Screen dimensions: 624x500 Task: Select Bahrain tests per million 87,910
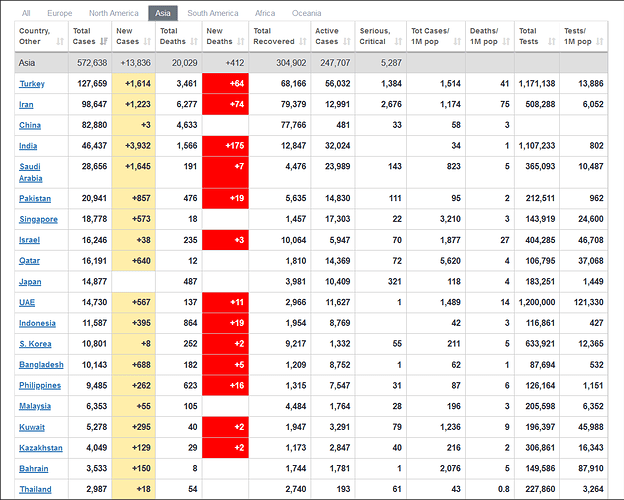tap(591, 468)
